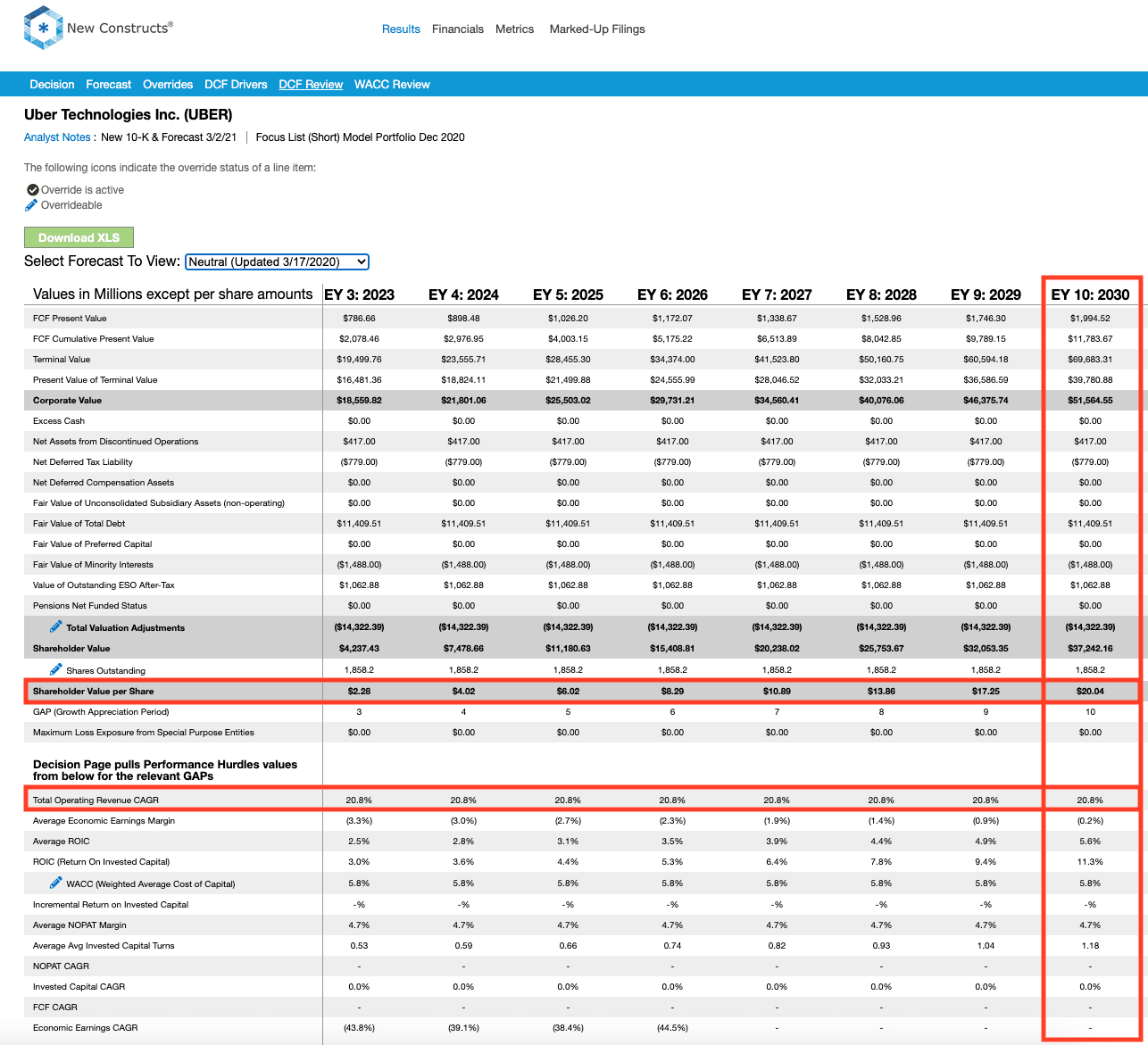Click the Fair Value of Total Debt label
The image size is (1148, 1045).
(x=79, y=524)
